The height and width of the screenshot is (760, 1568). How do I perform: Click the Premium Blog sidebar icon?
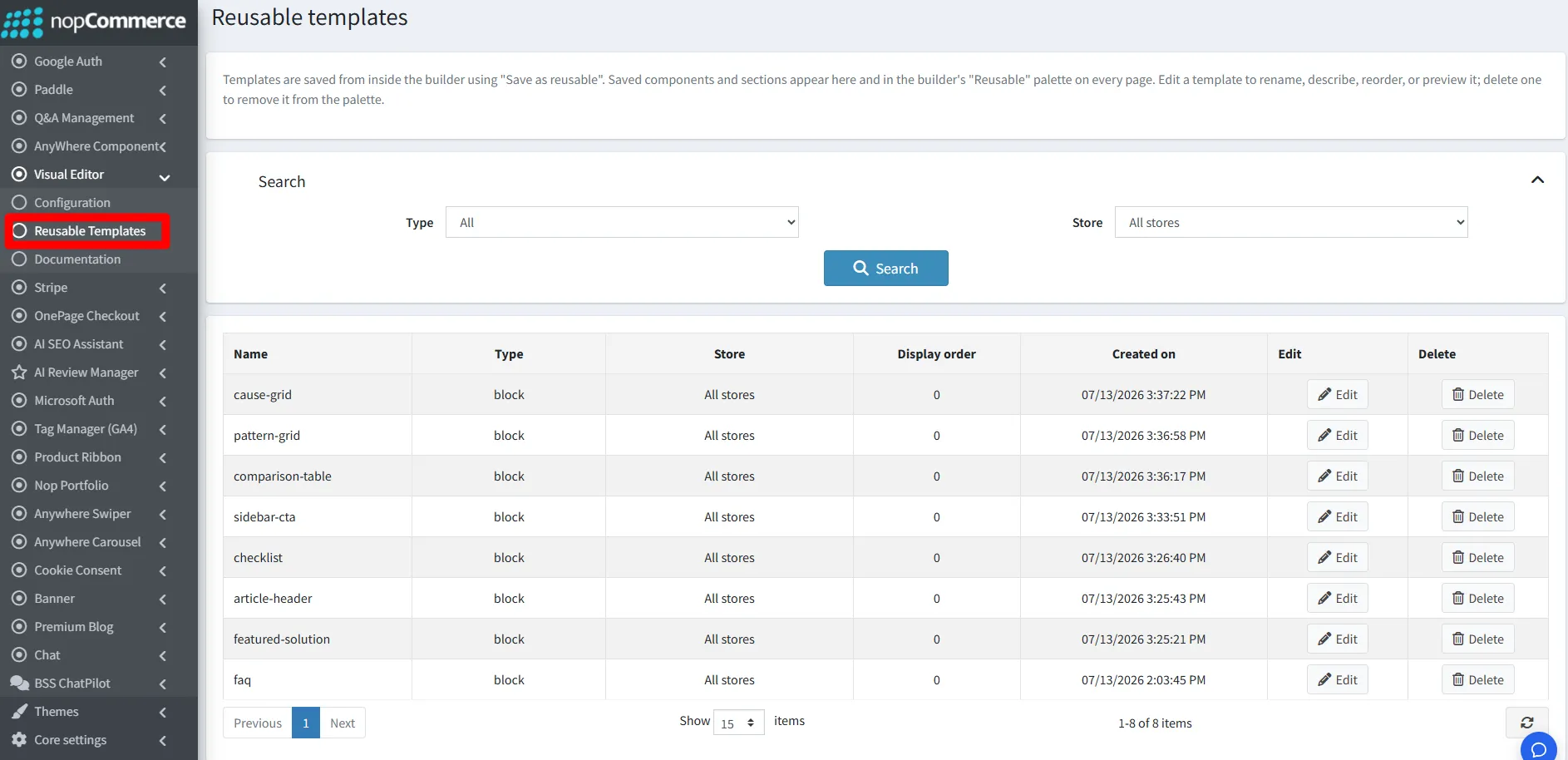coord(19,626)
